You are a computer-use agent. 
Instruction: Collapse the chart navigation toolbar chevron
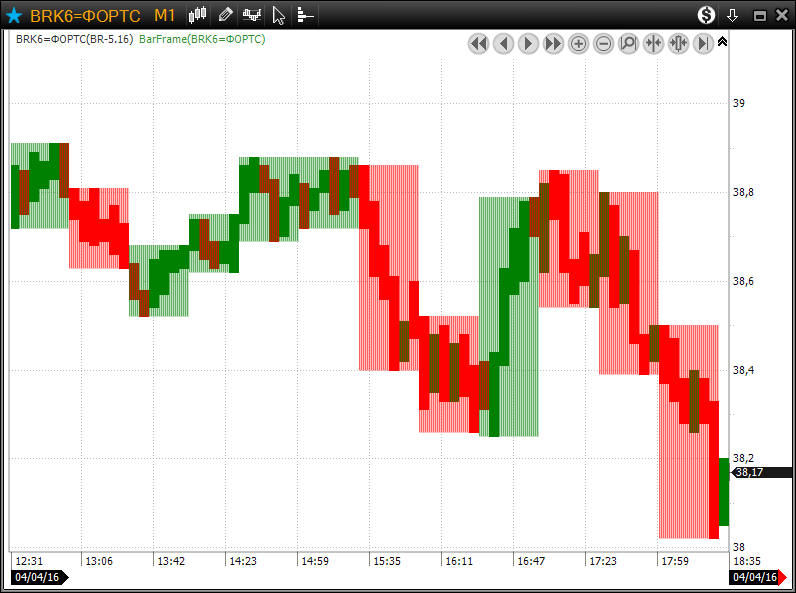point(723,42)
